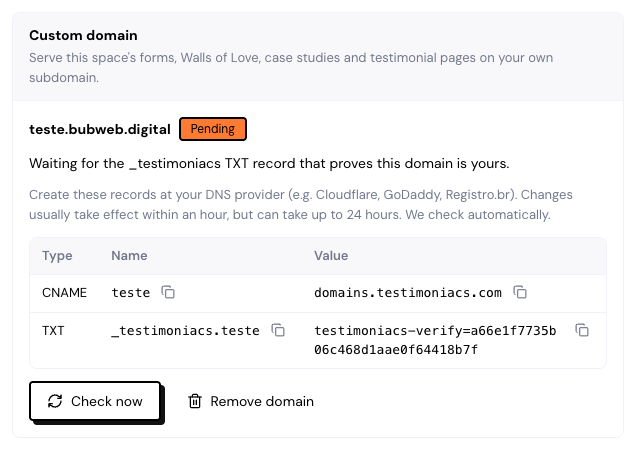Click the Custom domain heading
The image size is (636, 449).
(83, 35)
